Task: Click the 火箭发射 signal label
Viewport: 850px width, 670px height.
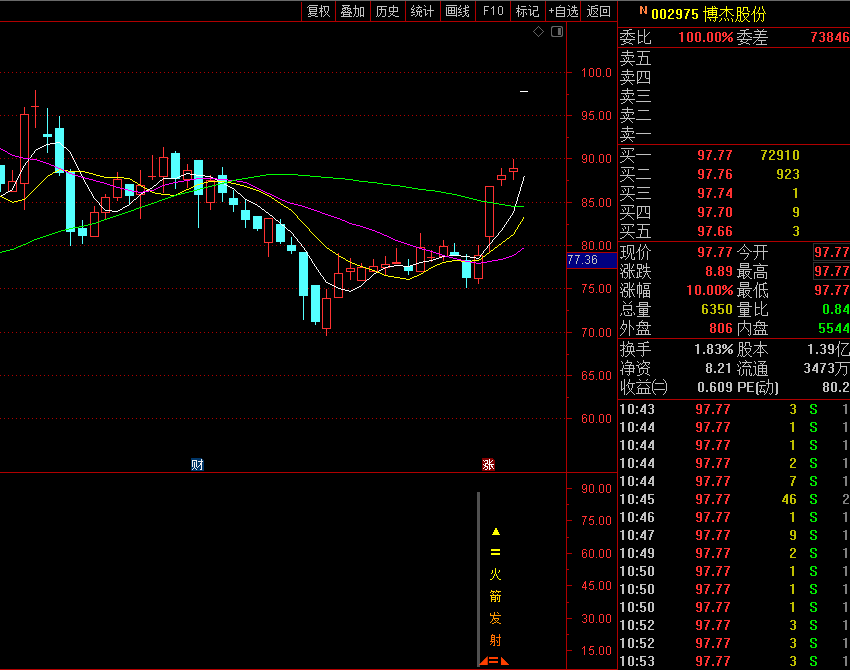Action: [x=495, y=607]
